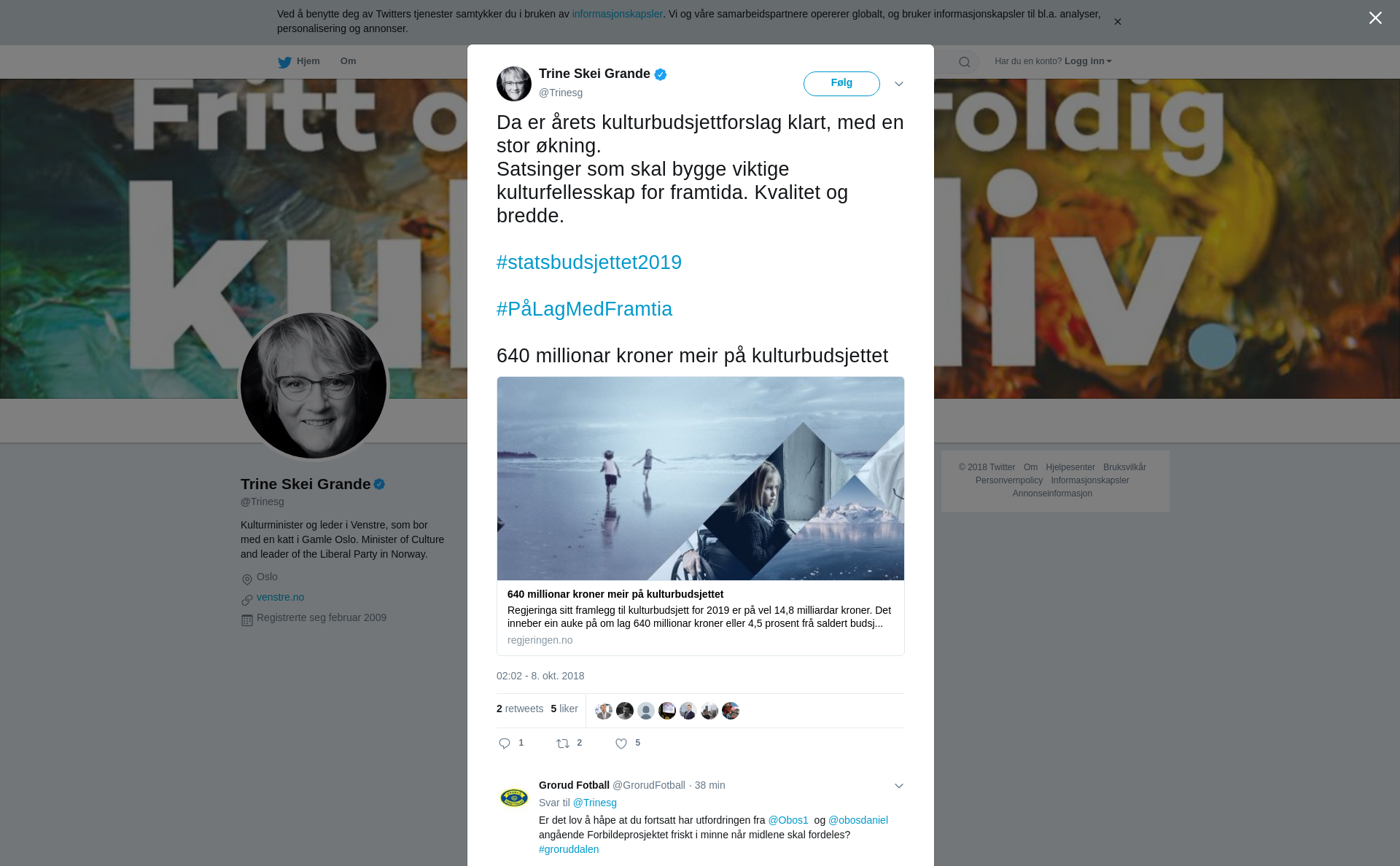Click the search magnifier icon
Viewport: 1400px width, 866px height.
(964, 62)
